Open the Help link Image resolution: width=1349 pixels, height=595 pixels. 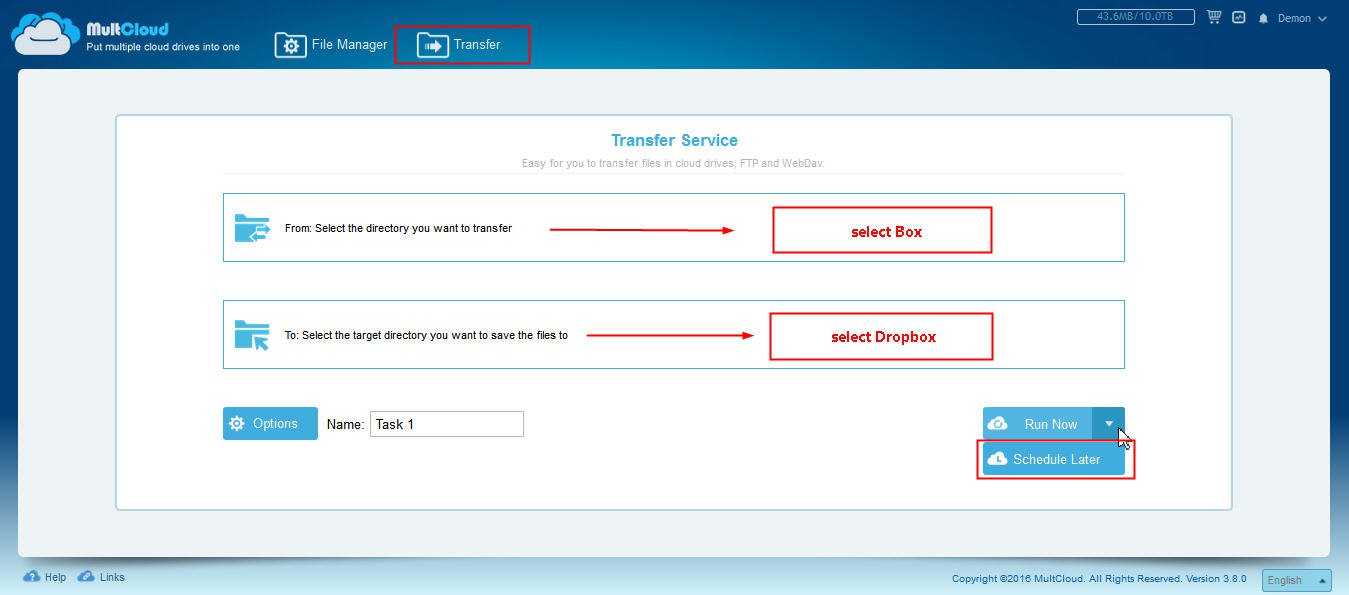tap(55, 577)
